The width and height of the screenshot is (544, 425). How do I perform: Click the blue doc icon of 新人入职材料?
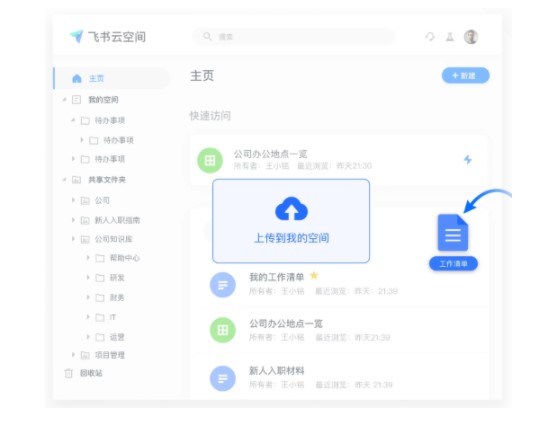pyautogui.click(x=223, y=378)
